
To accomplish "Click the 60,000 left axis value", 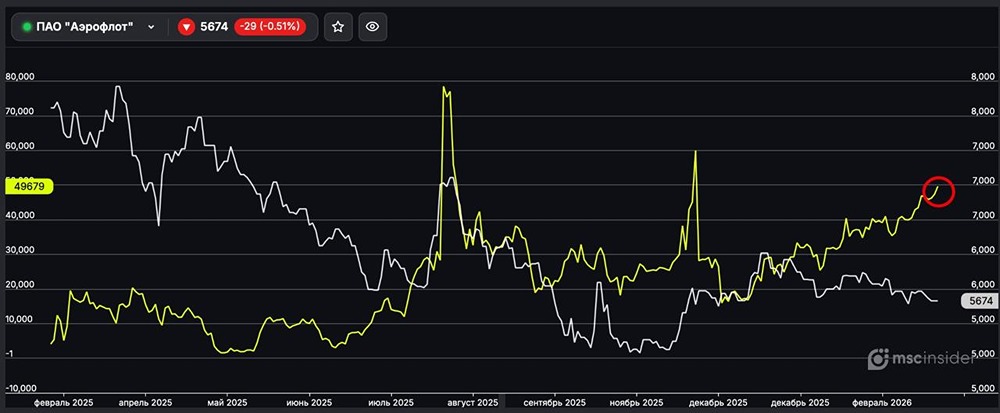I will 20,147.
